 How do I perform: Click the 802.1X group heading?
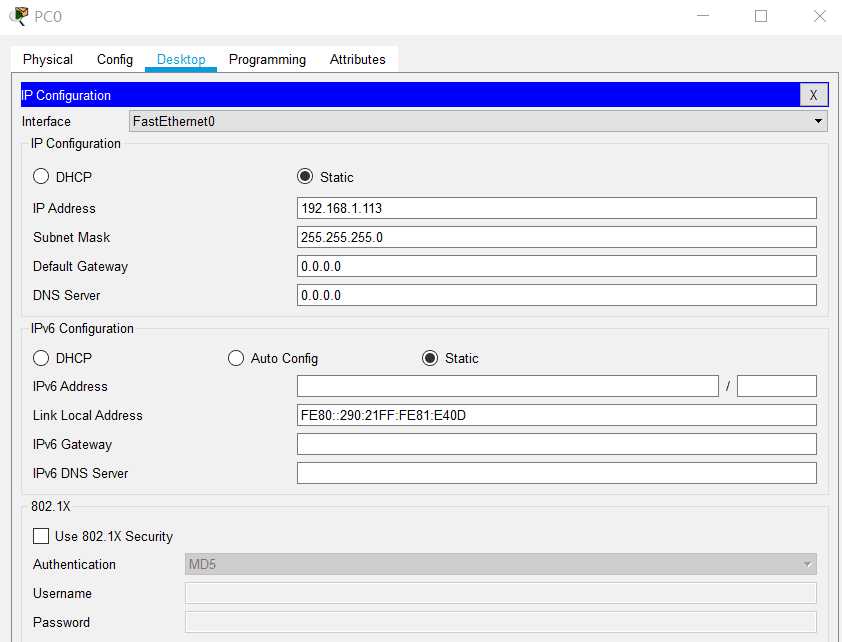50,506
